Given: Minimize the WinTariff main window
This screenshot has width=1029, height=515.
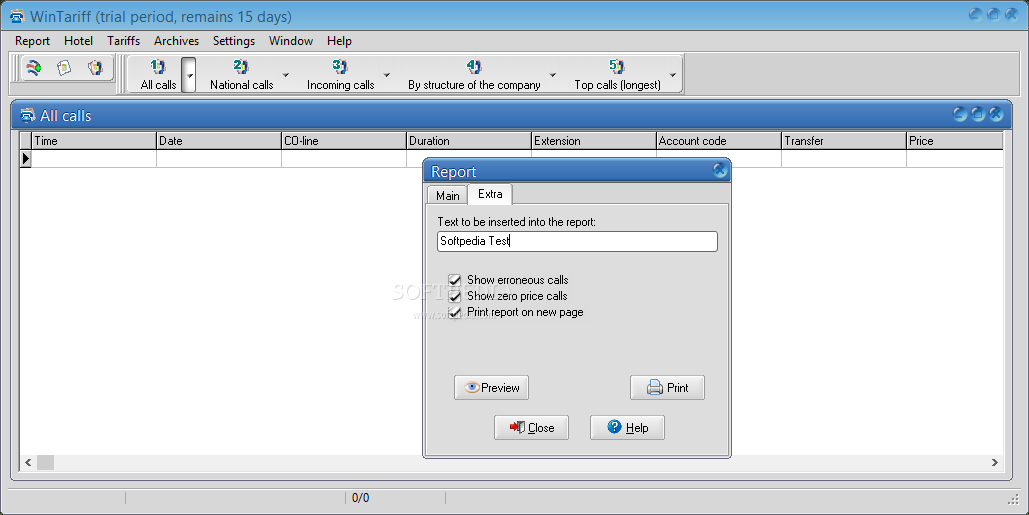Looking at the screenshot, I should tap(976, 14).
